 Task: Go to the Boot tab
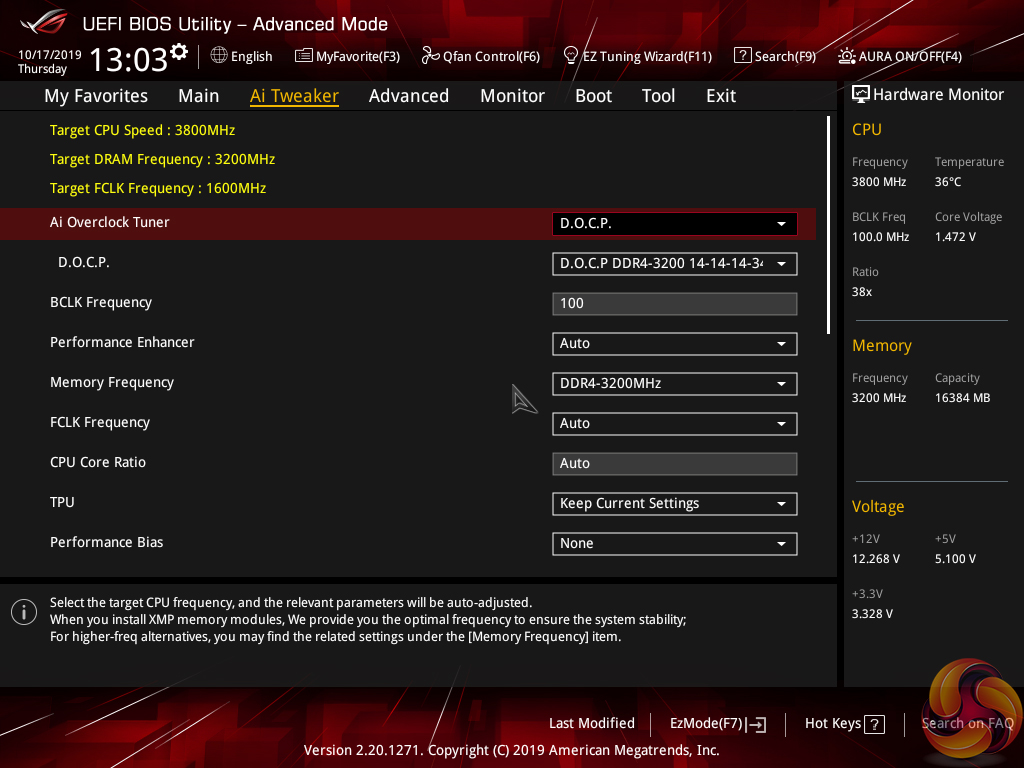593,96
